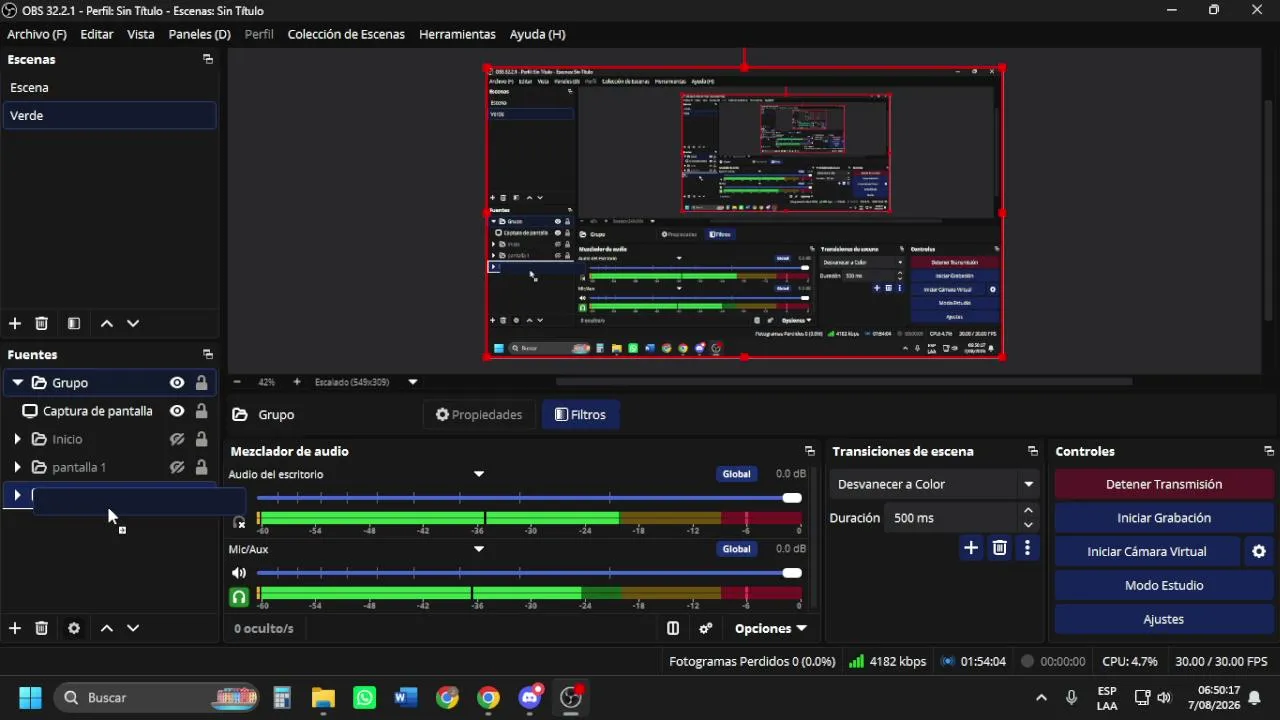This screenshot has height=720, width=1280.
Task: Open WhatsApp from the taskbar
Action: pyautogui.click(x=365, y=697)
